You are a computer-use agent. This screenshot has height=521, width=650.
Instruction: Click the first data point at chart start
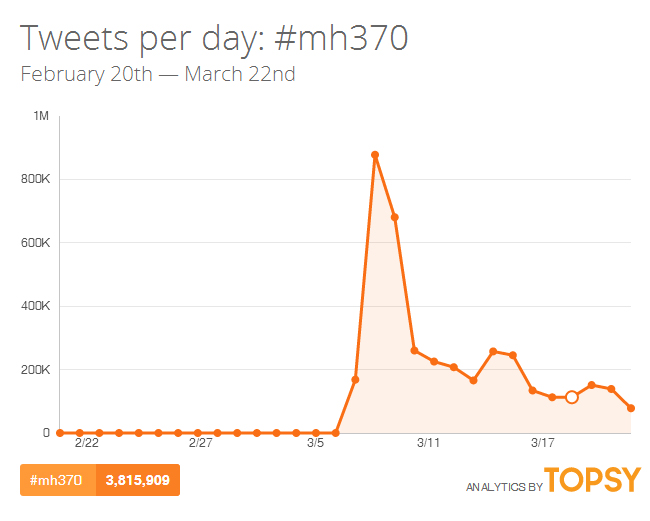point(60,433)
